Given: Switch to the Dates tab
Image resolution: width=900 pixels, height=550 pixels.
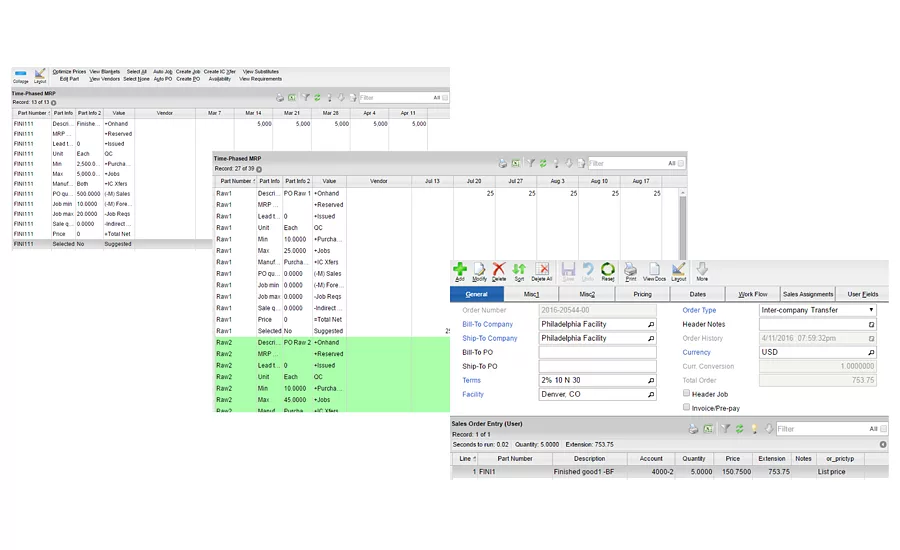Looking at the screenshot, I should [697, 294].
